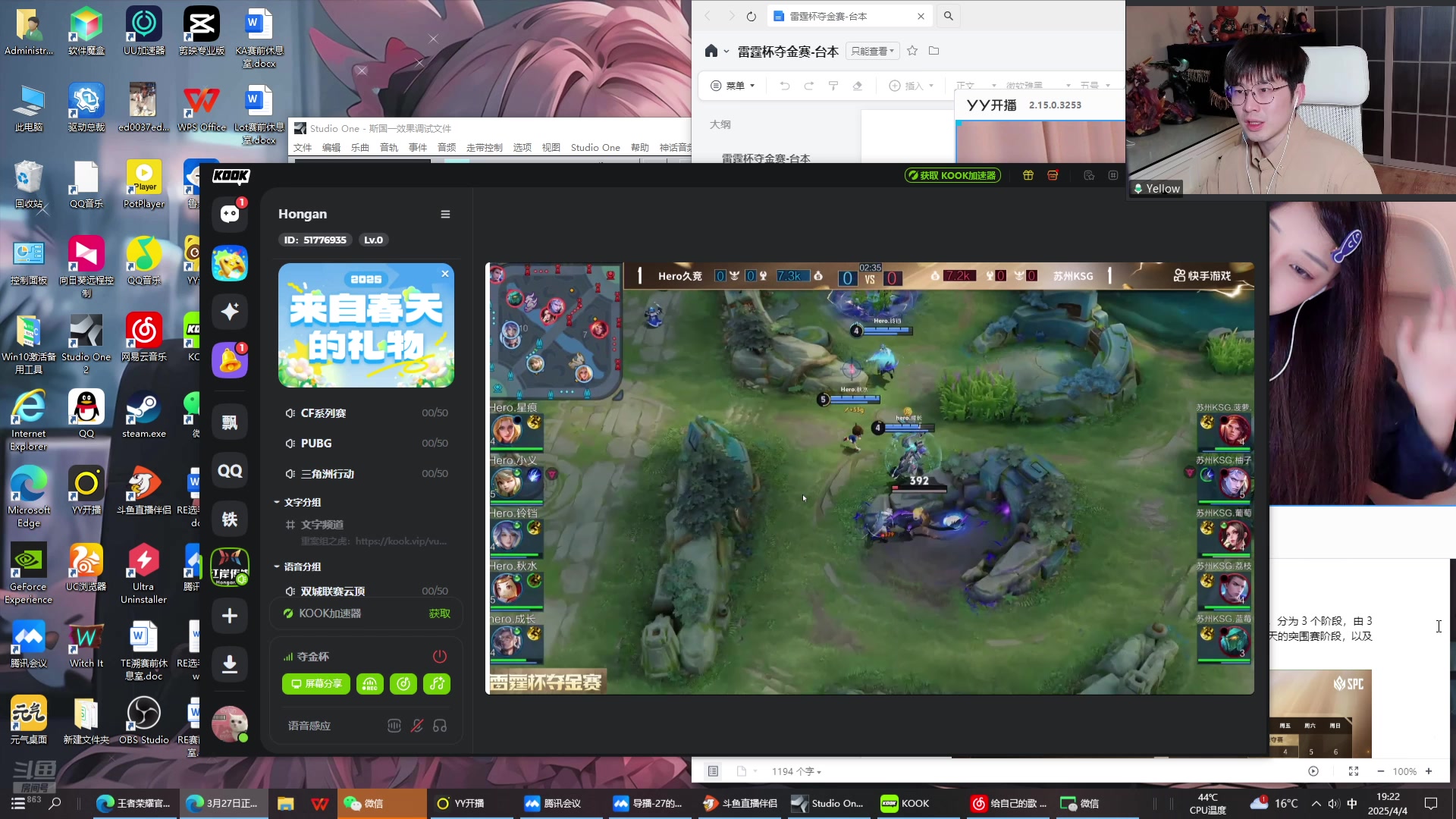Star the 雷霆杯夺金赛-台本 document

[x=912, y=51]
